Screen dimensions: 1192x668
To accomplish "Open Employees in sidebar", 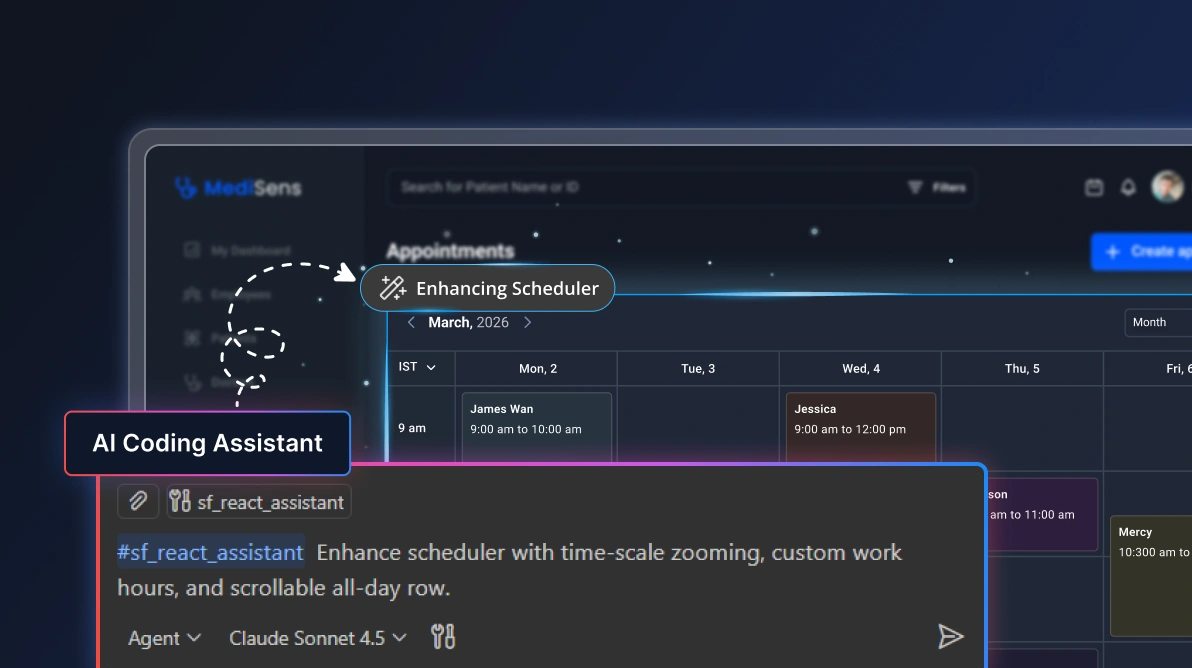I will (228, 294).
